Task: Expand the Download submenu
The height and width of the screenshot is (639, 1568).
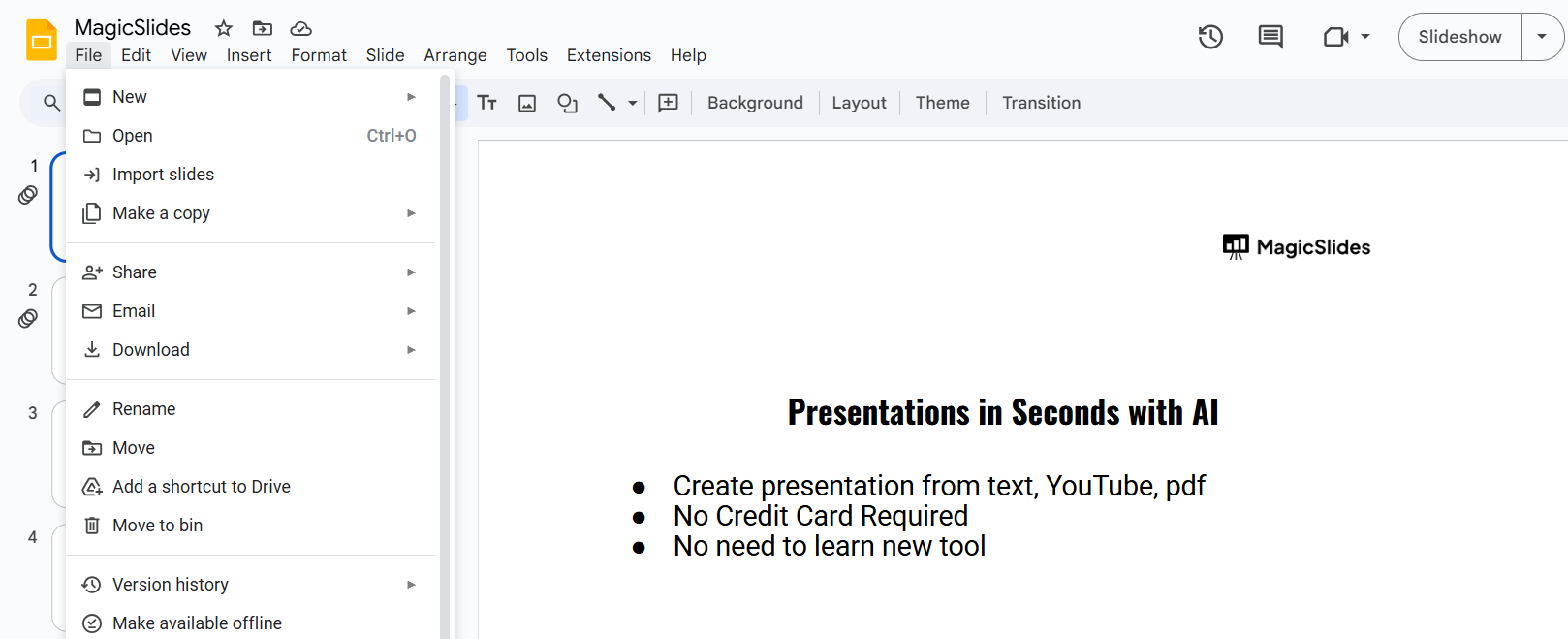Action: pos(411,350)
